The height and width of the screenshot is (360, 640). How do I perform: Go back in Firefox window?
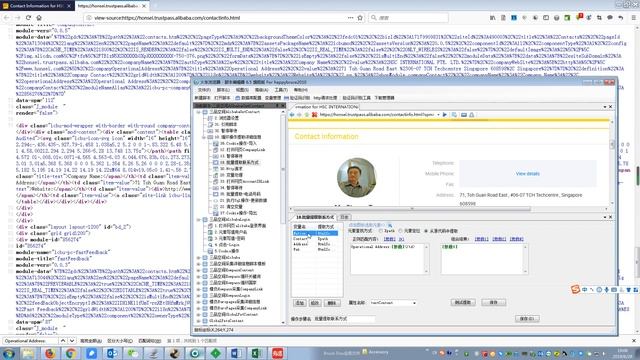pos(7,18)
